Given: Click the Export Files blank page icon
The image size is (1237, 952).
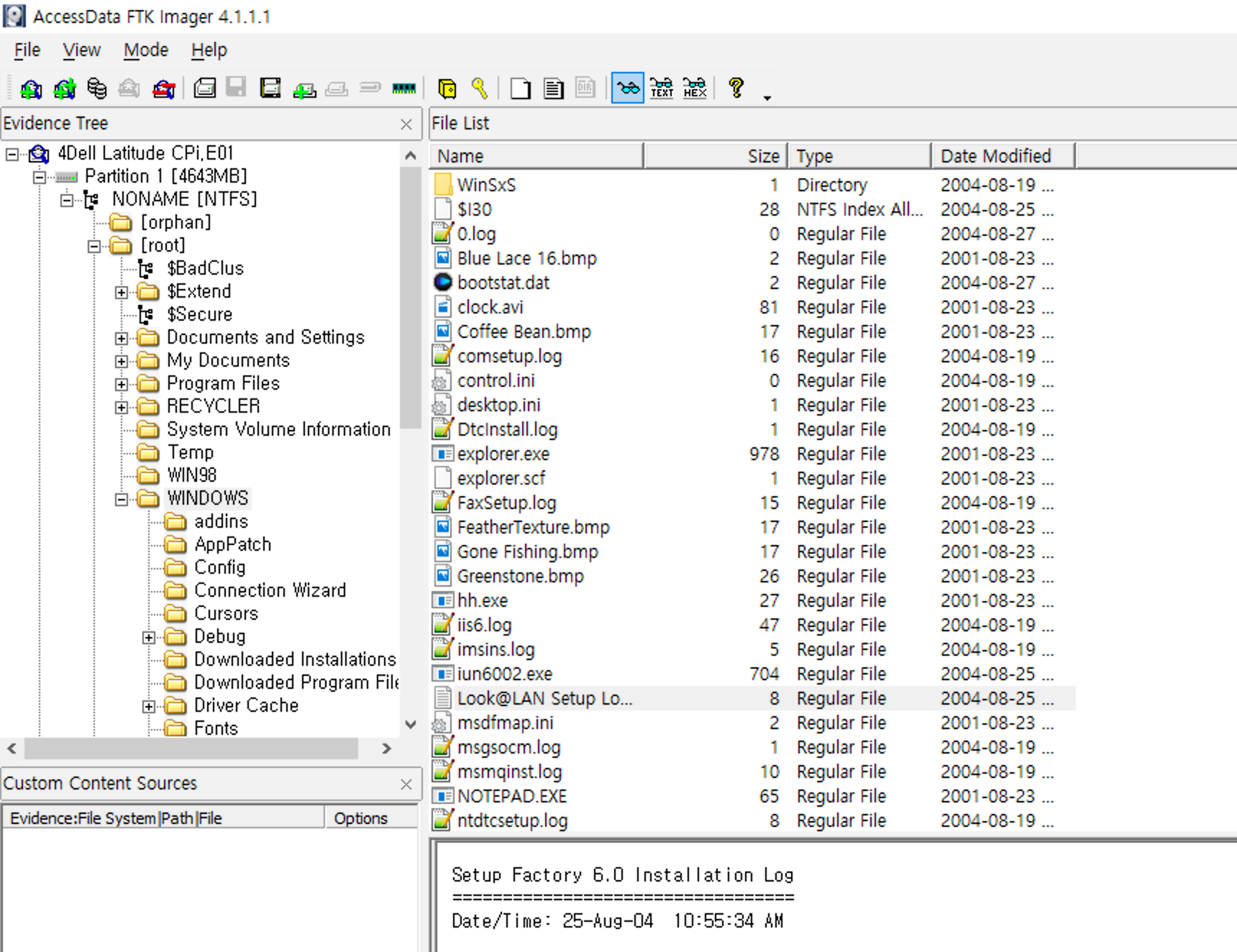Looking at the screenshot, I should pos(520,88).
